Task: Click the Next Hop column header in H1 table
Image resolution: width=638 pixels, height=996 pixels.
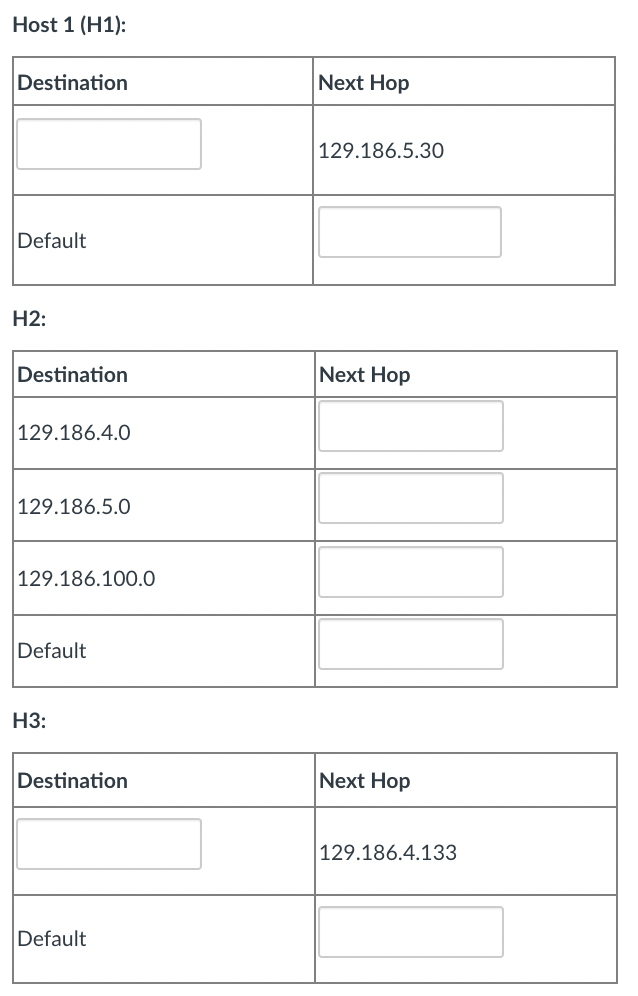Action: (363, 82)
